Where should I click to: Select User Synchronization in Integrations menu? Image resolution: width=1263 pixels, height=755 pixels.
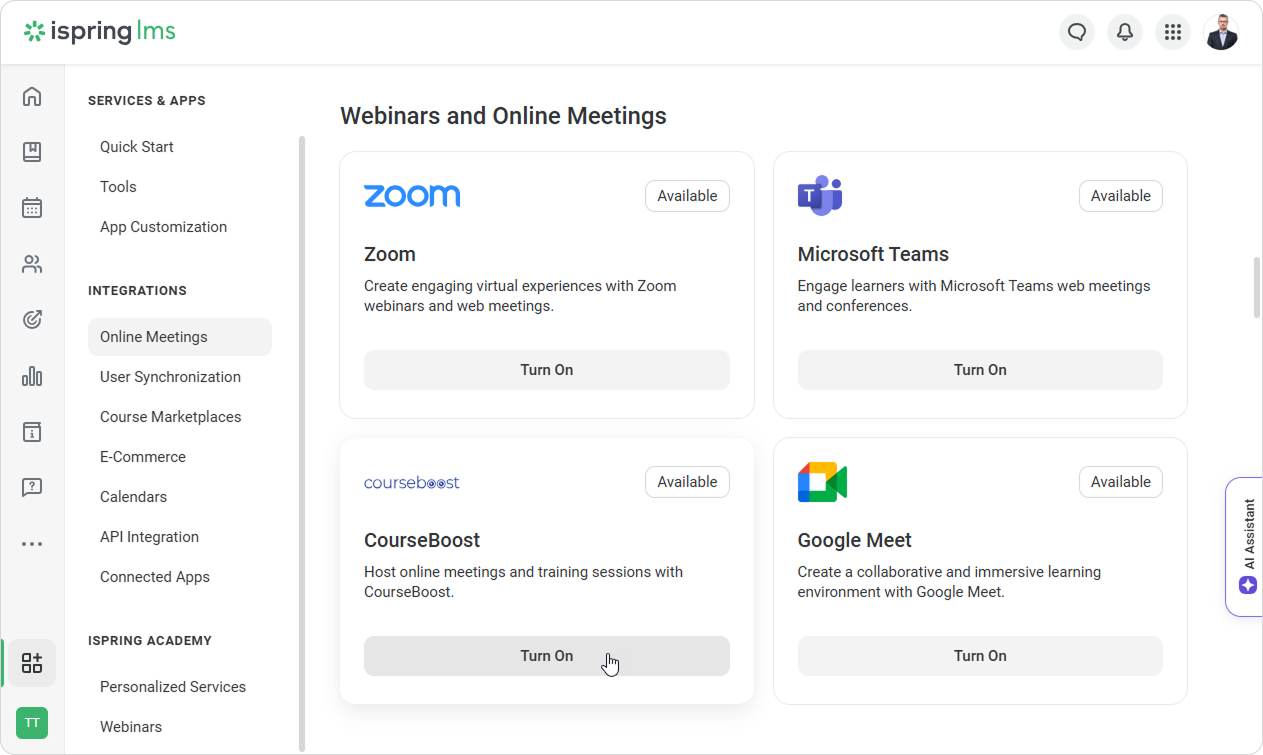tap(170, 377)
